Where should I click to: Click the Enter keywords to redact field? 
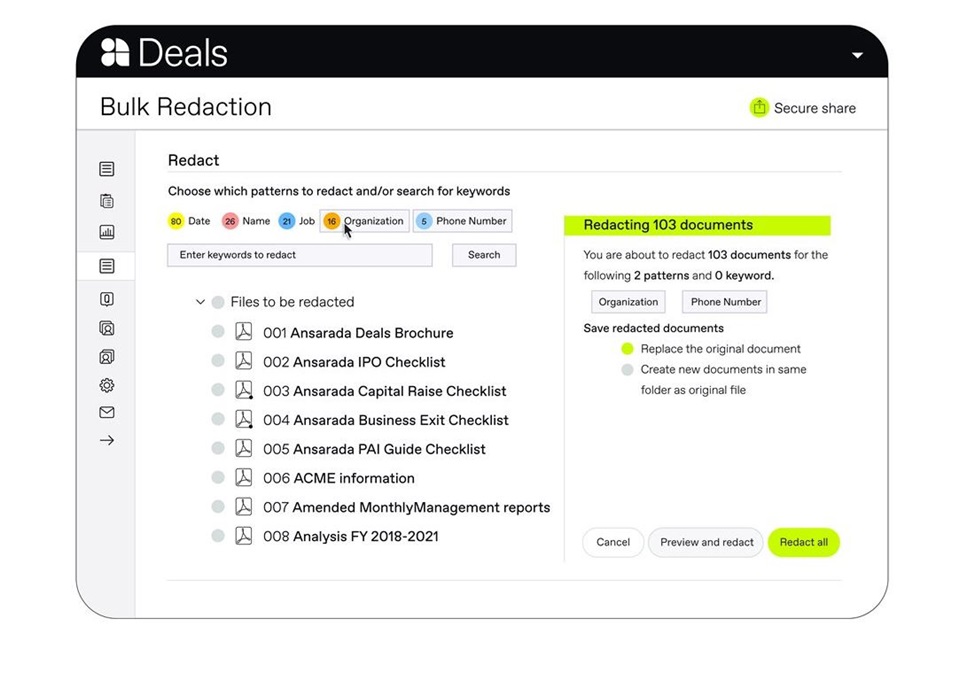point(300,255)
